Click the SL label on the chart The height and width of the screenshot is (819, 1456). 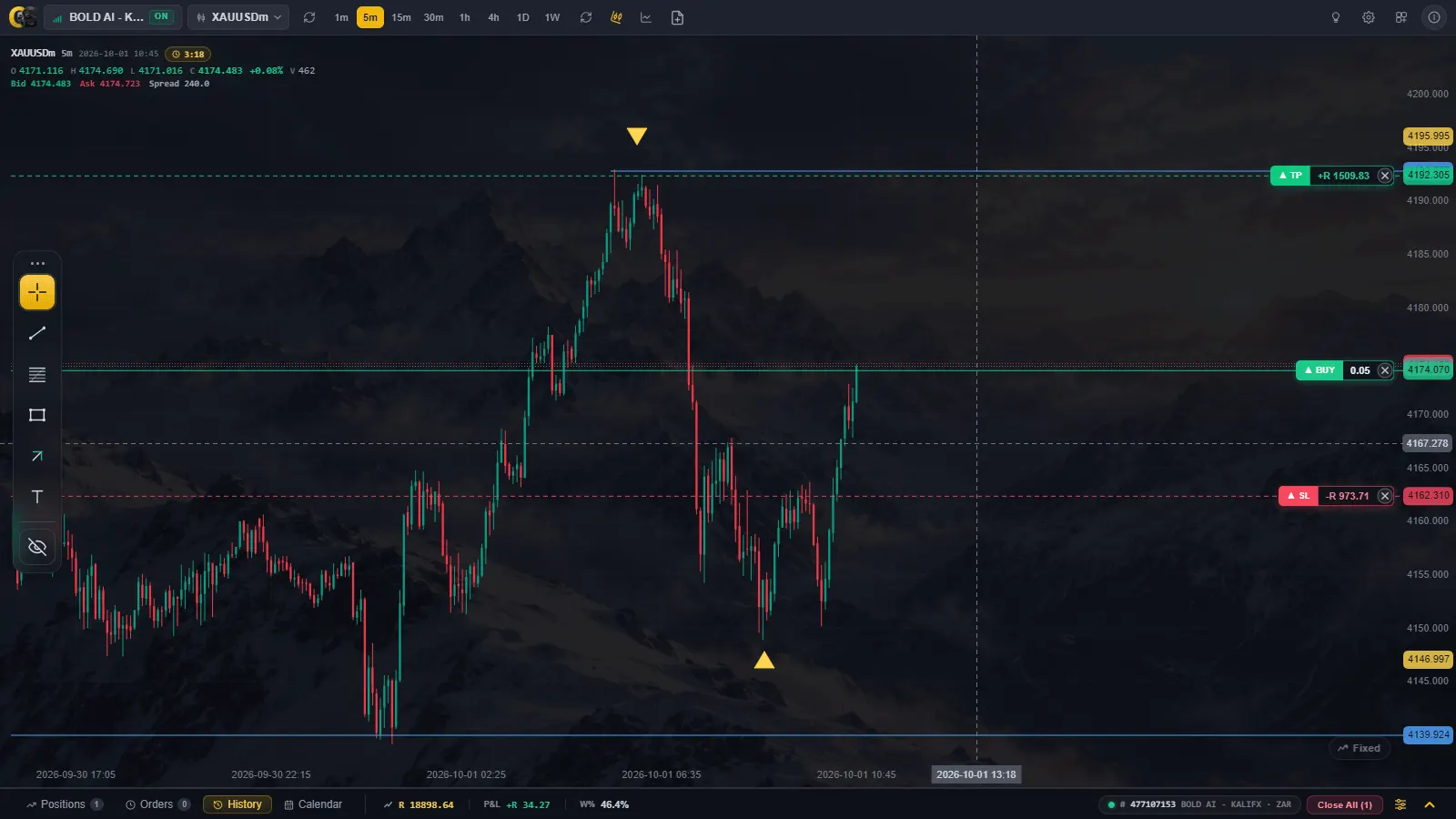[x=1299, y=496]
